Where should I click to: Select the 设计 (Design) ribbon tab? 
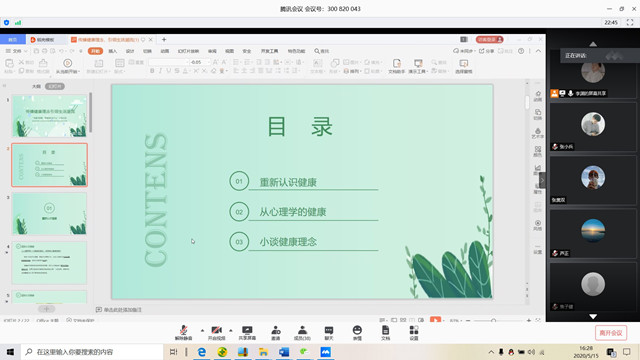coord(130,51)
